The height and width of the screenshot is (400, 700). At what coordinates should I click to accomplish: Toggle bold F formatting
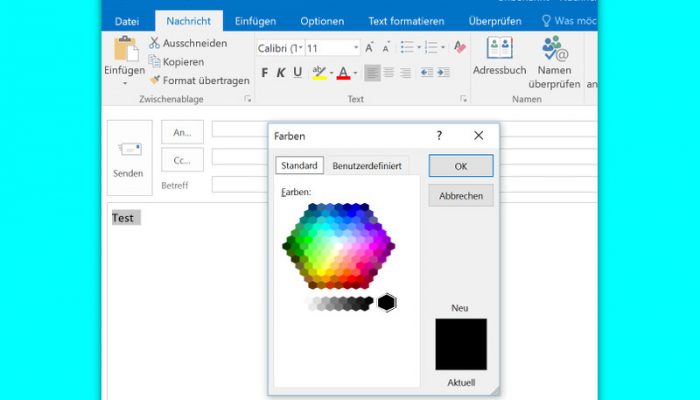[265, 72]
